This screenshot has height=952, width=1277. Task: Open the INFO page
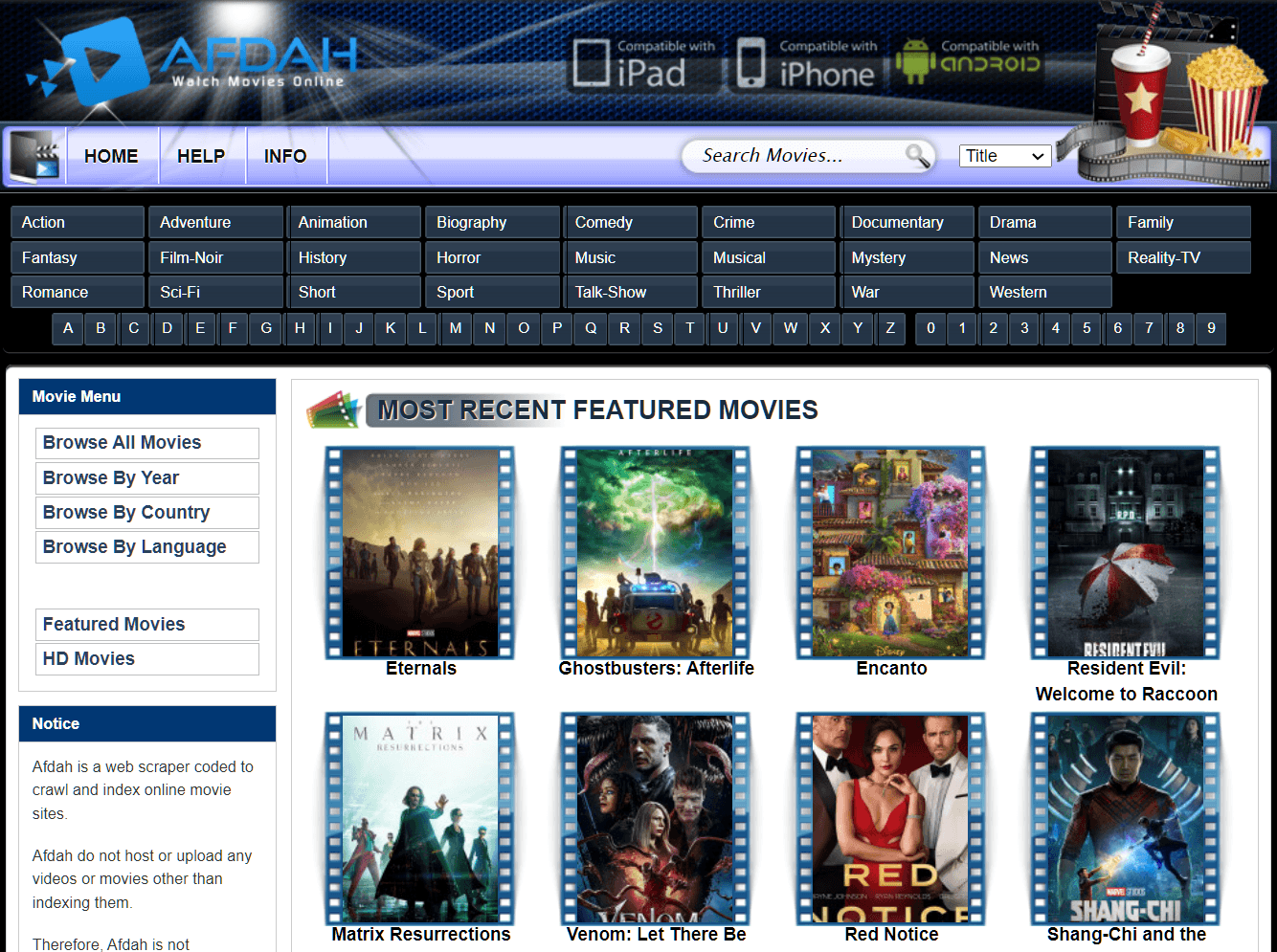(x=286, y=155)
